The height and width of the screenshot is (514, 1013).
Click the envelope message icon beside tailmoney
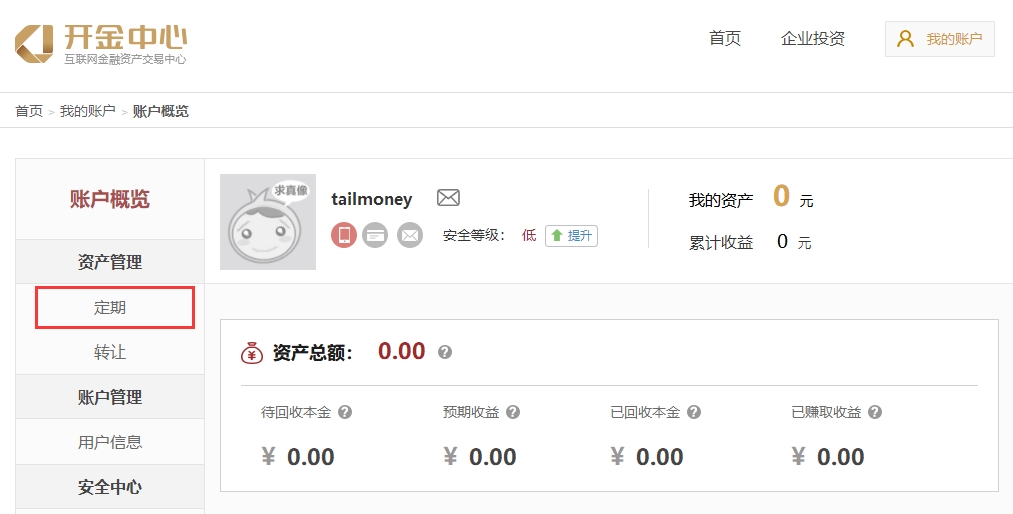[448, 198]
